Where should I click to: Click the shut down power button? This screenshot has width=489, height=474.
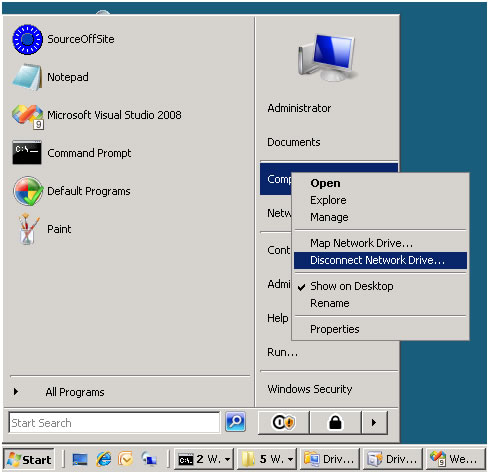tap(283, 423)
